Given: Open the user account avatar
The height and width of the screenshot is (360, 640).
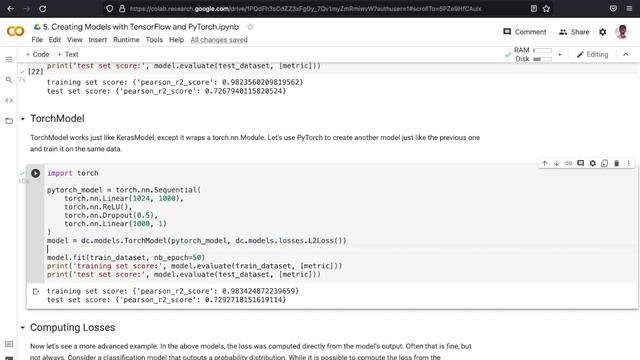Looking at the screenshot, I should click(622, 32).
